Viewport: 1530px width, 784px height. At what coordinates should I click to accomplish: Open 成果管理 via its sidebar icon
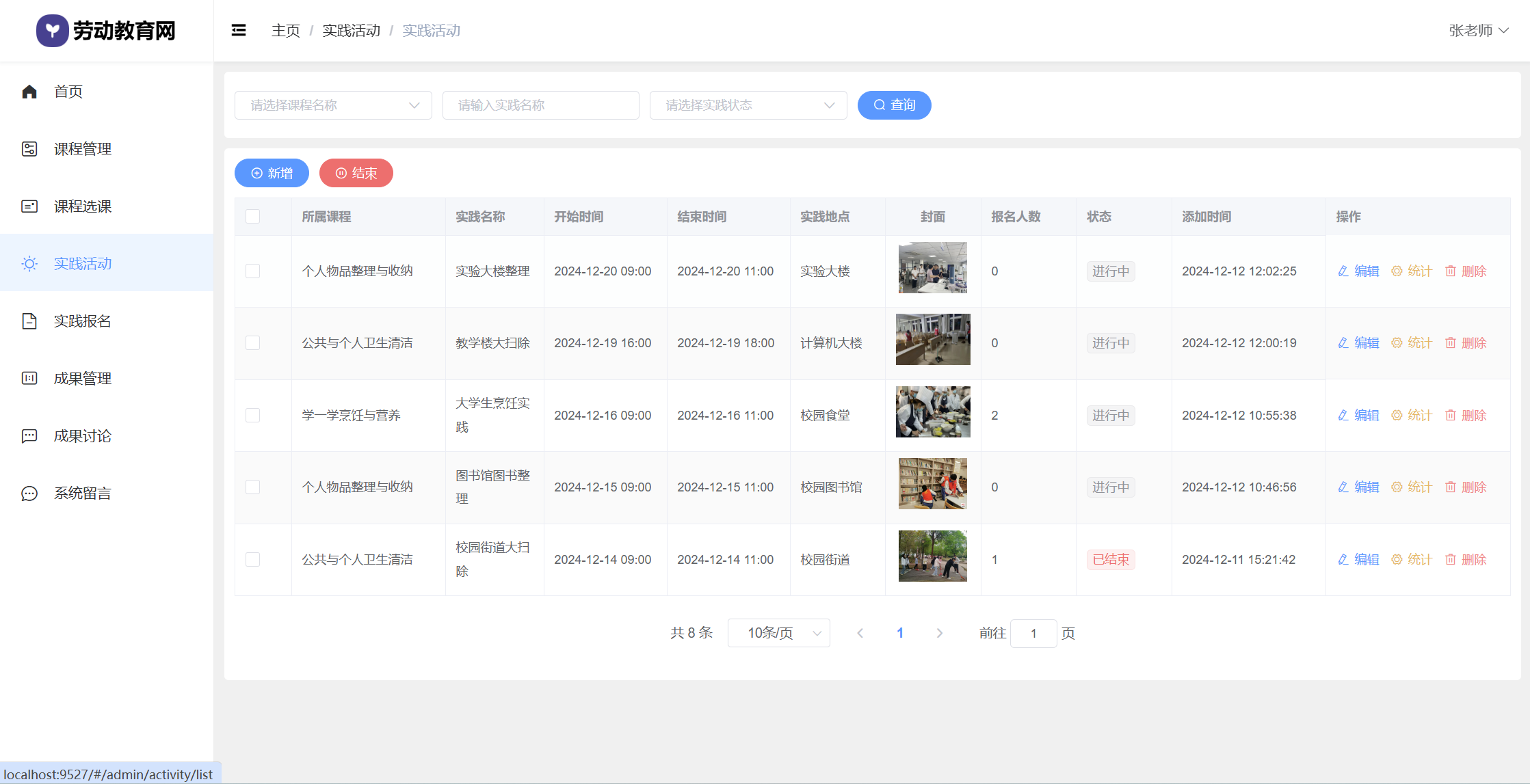[29, 379]
